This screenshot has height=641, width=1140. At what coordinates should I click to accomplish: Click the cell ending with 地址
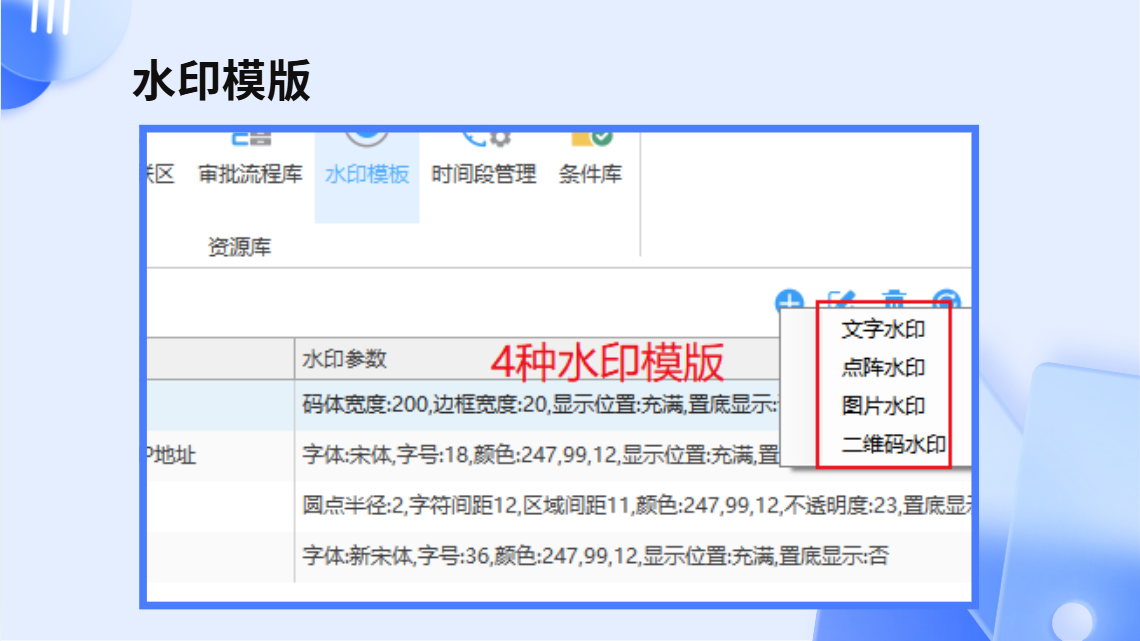tap(220, 456)
